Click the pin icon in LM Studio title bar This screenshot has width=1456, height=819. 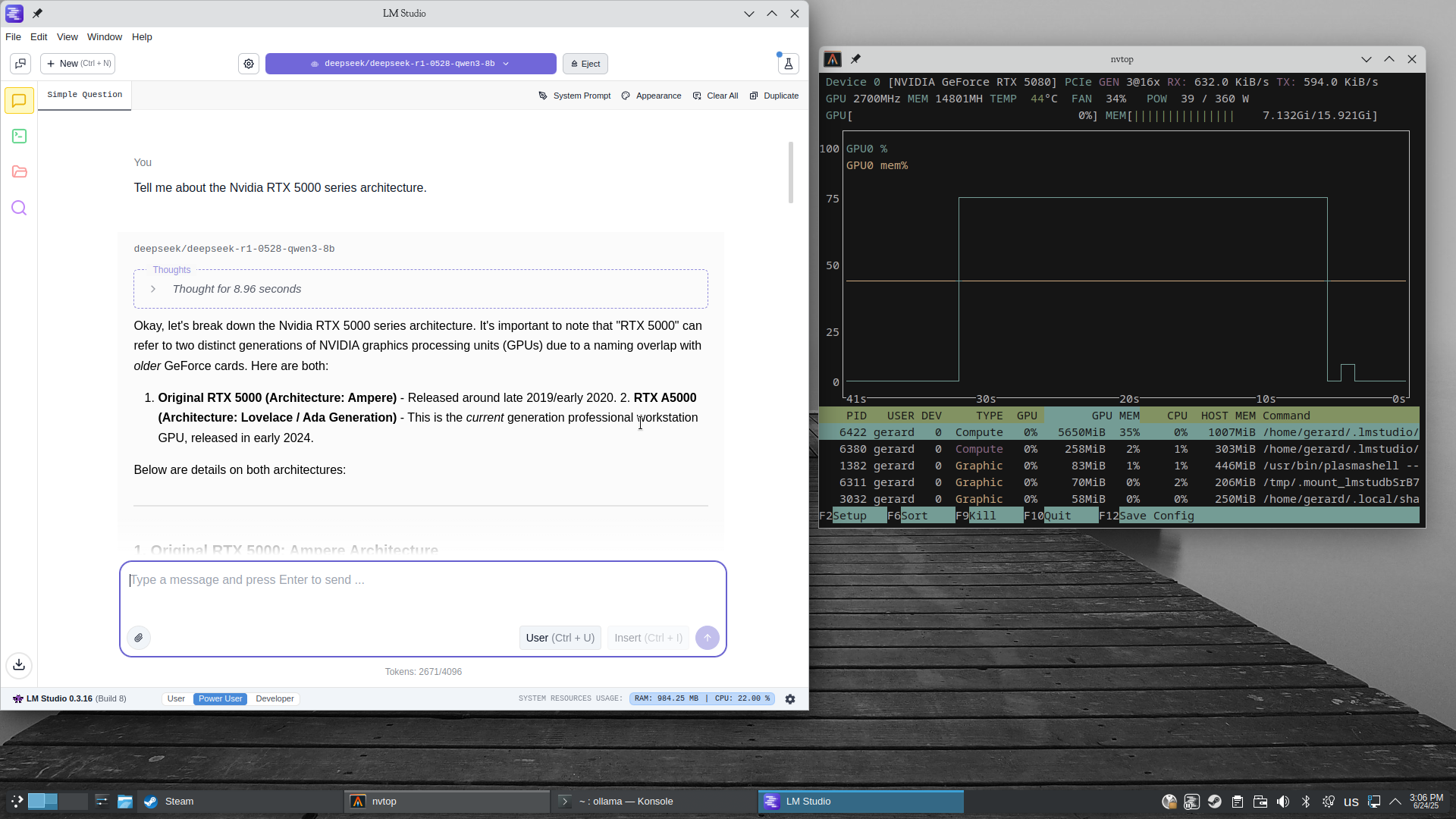[37, 13]
